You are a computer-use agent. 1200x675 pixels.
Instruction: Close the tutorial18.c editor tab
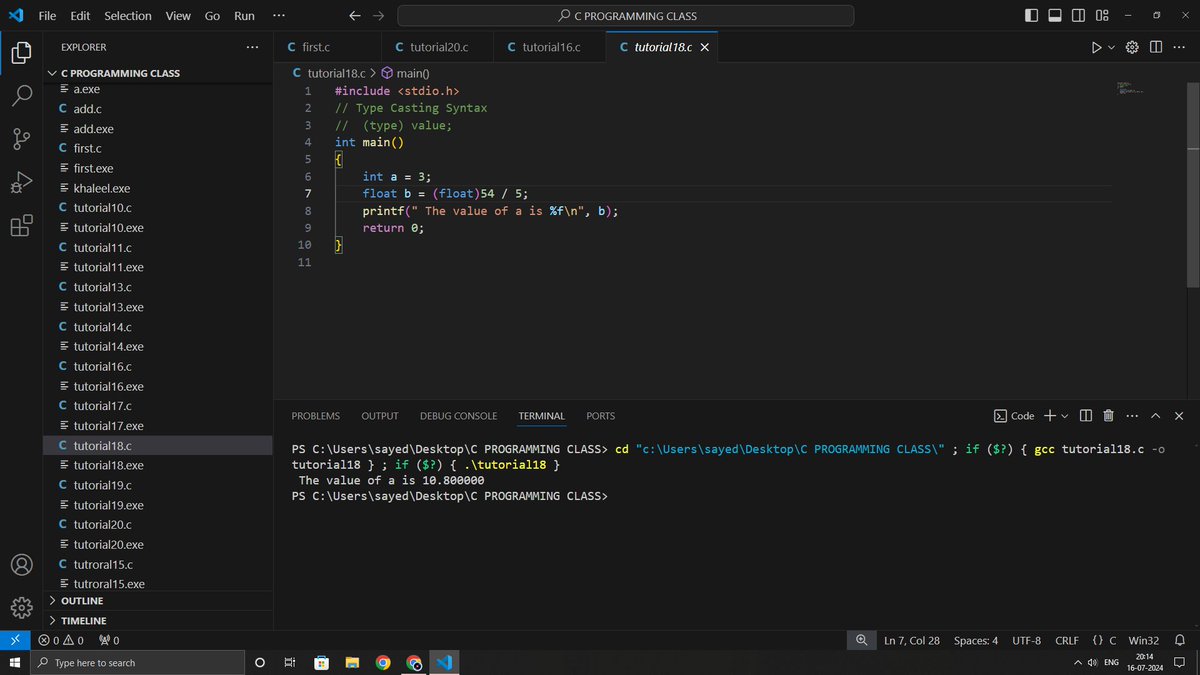point(705,47)
